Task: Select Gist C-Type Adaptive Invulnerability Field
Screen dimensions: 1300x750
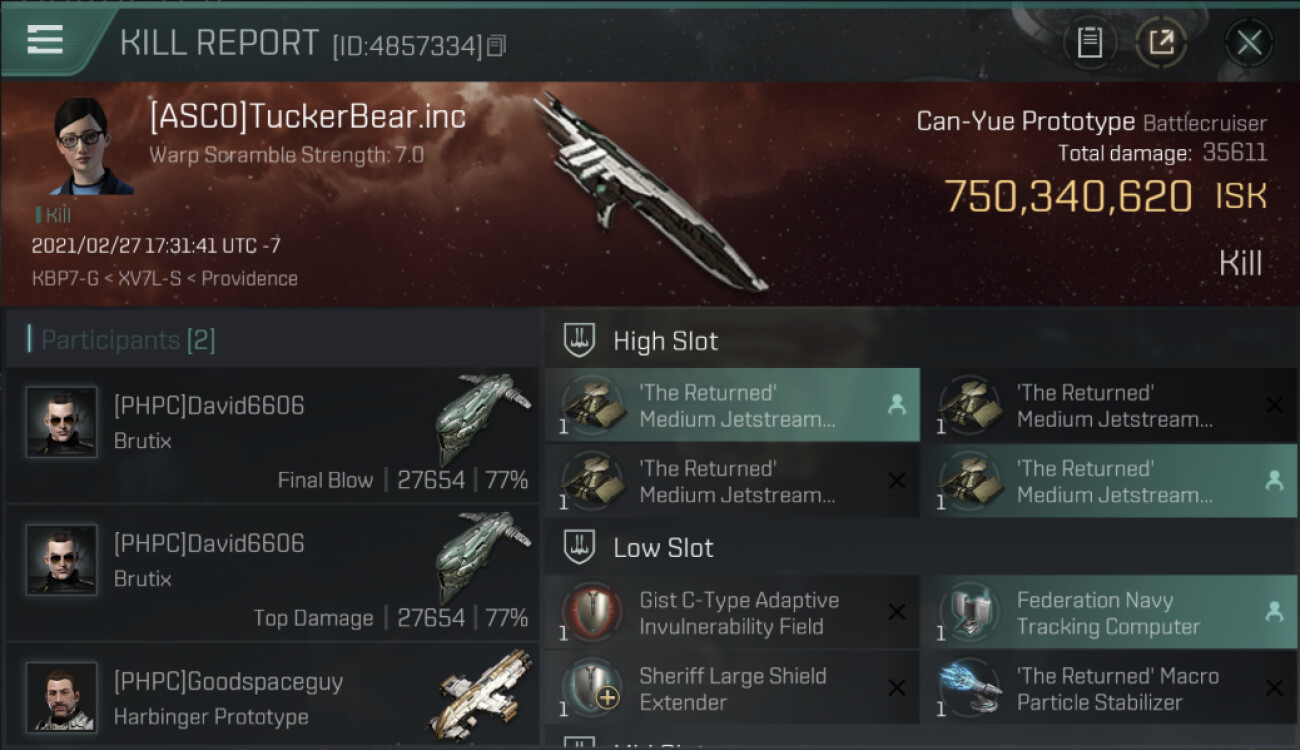Action: pos(732,613)
